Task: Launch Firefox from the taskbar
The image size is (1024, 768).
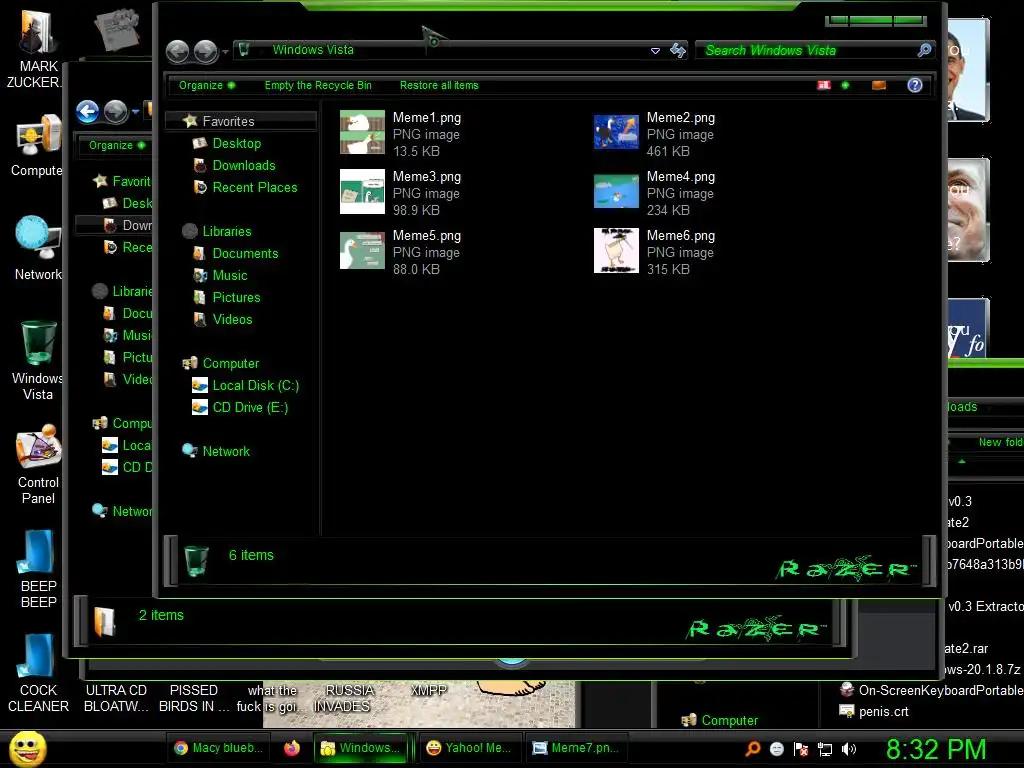Action: (x=292, y=748)
